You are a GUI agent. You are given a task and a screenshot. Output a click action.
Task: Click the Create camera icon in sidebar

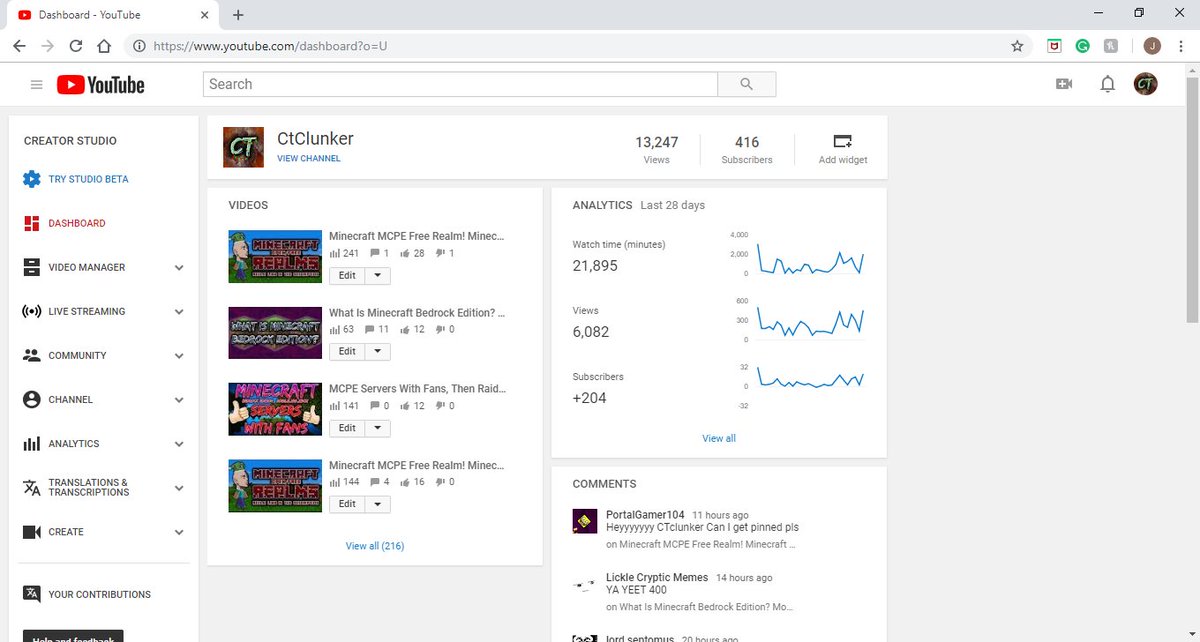point(32,532)
